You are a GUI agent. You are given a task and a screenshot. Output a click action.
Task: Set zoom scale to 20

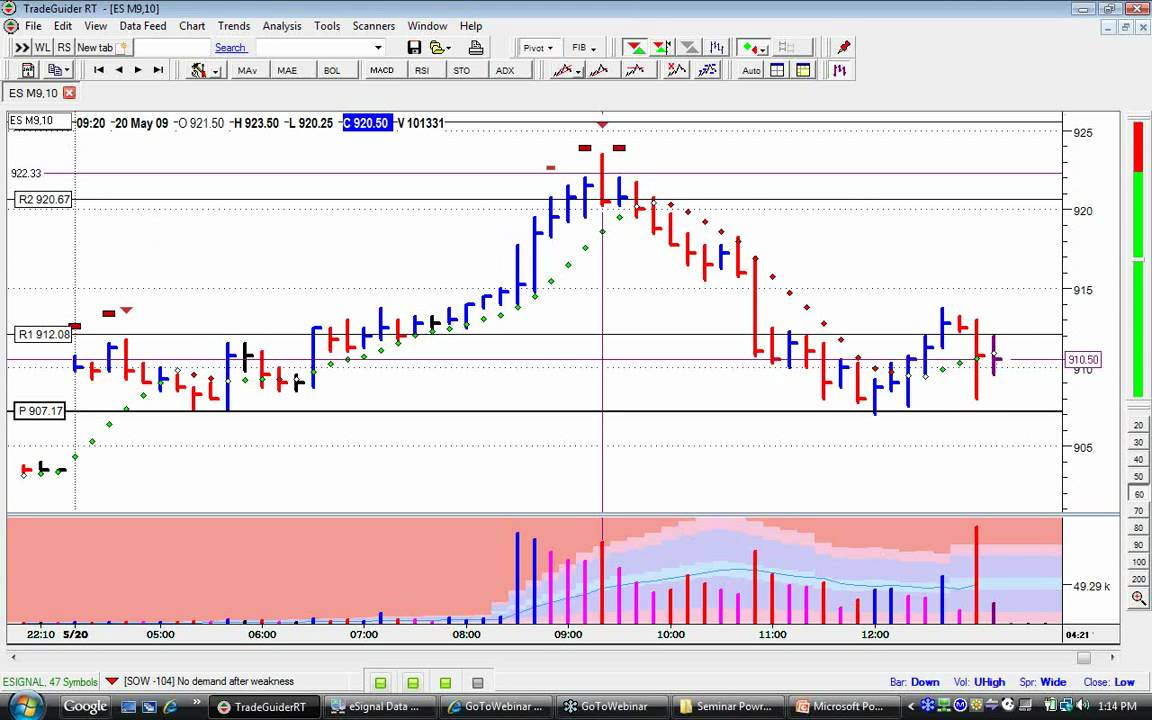tap(1138, 425)
